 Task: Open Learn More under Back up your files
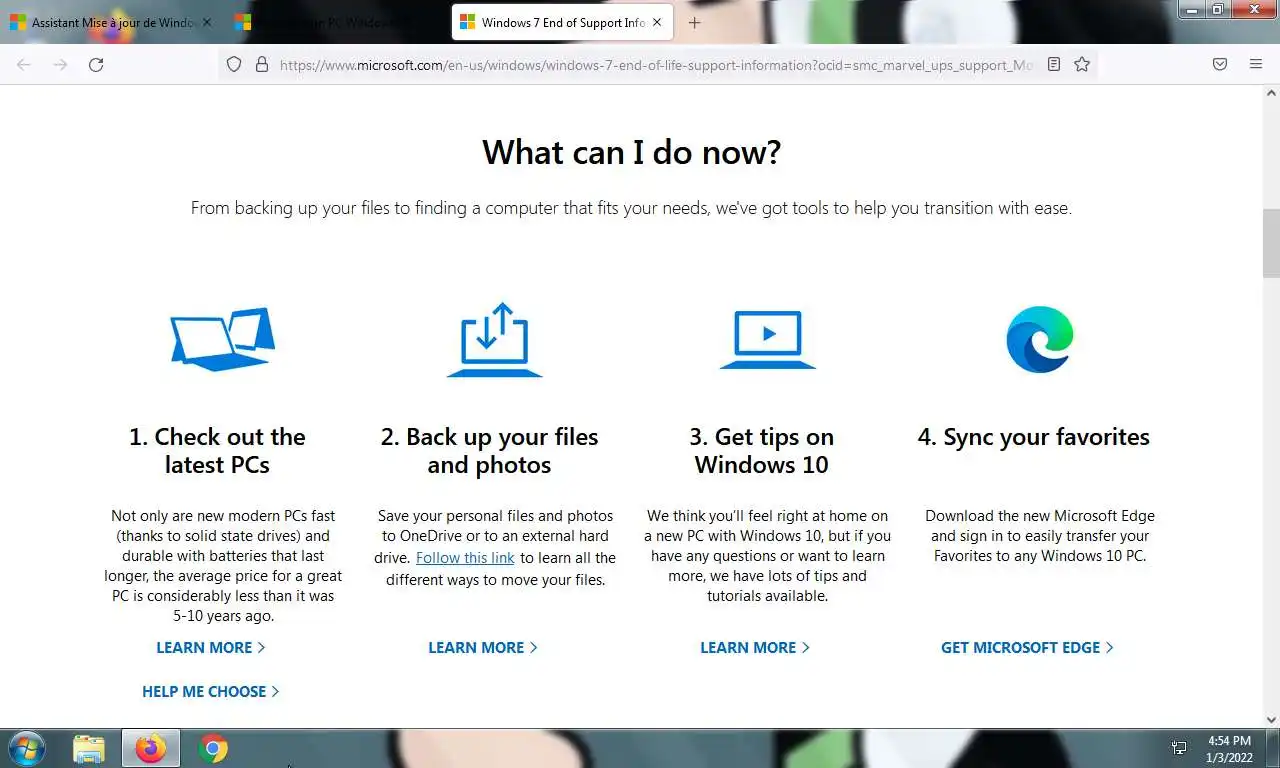(483, 648)
